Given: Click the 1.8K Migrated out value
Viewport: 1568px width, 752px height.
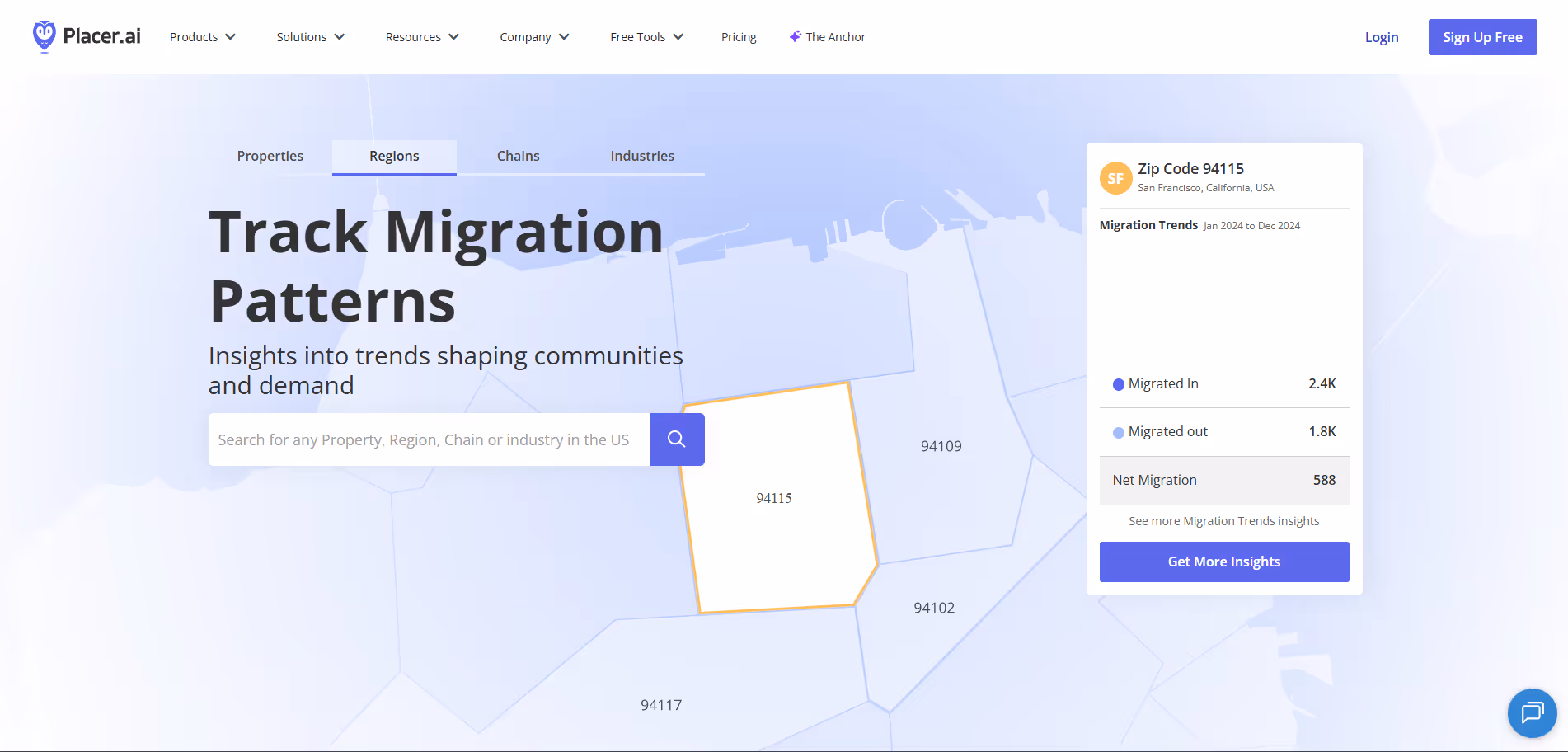Looking at the screenshot, I should click(x=1322, y=431).
